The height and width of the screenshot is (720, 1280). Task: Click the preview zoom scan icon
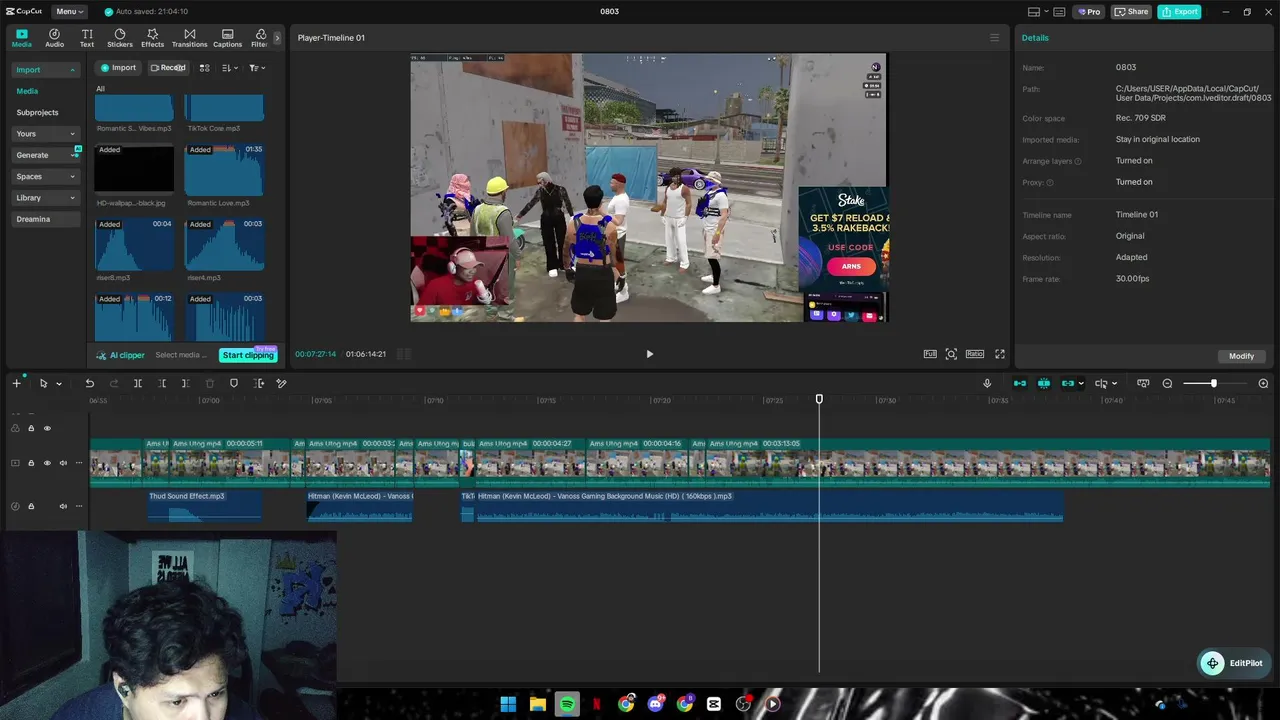pyautogui.click(x=951, y=354)
